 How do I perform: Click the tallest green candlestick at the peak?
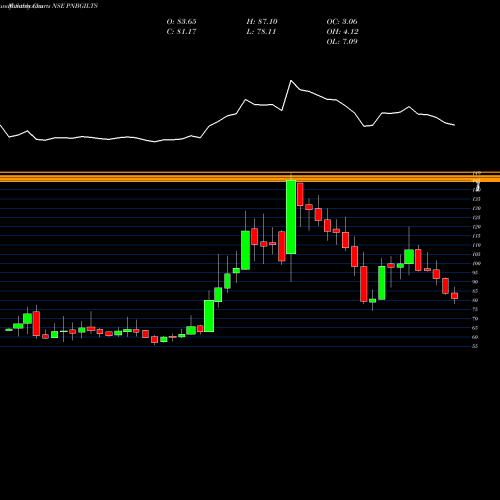[291, 217]
